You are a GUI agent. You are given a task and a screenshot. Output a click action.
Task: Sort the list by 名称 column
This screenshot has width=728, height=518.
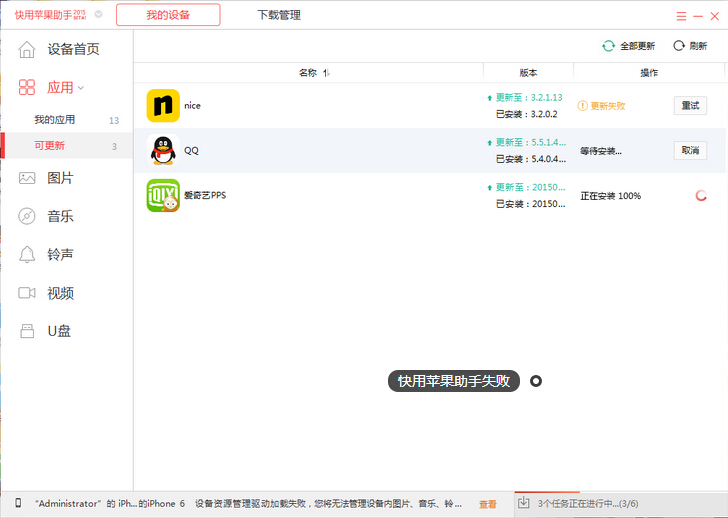click(x=308, y=73)
